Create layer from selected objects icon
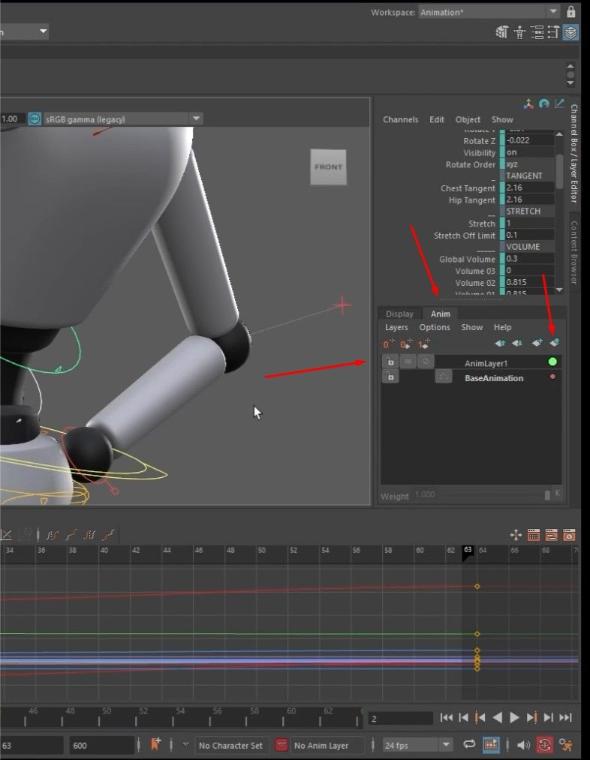590x760 pixels. click(x=554, y=343)
